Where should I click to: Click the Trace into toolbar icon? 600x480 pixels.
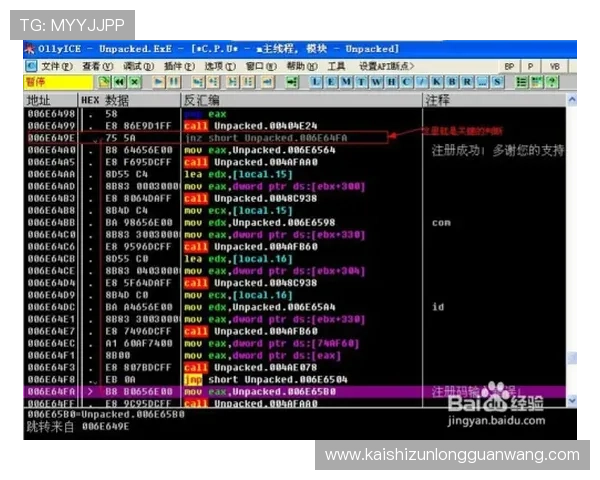tap(233, 82)
